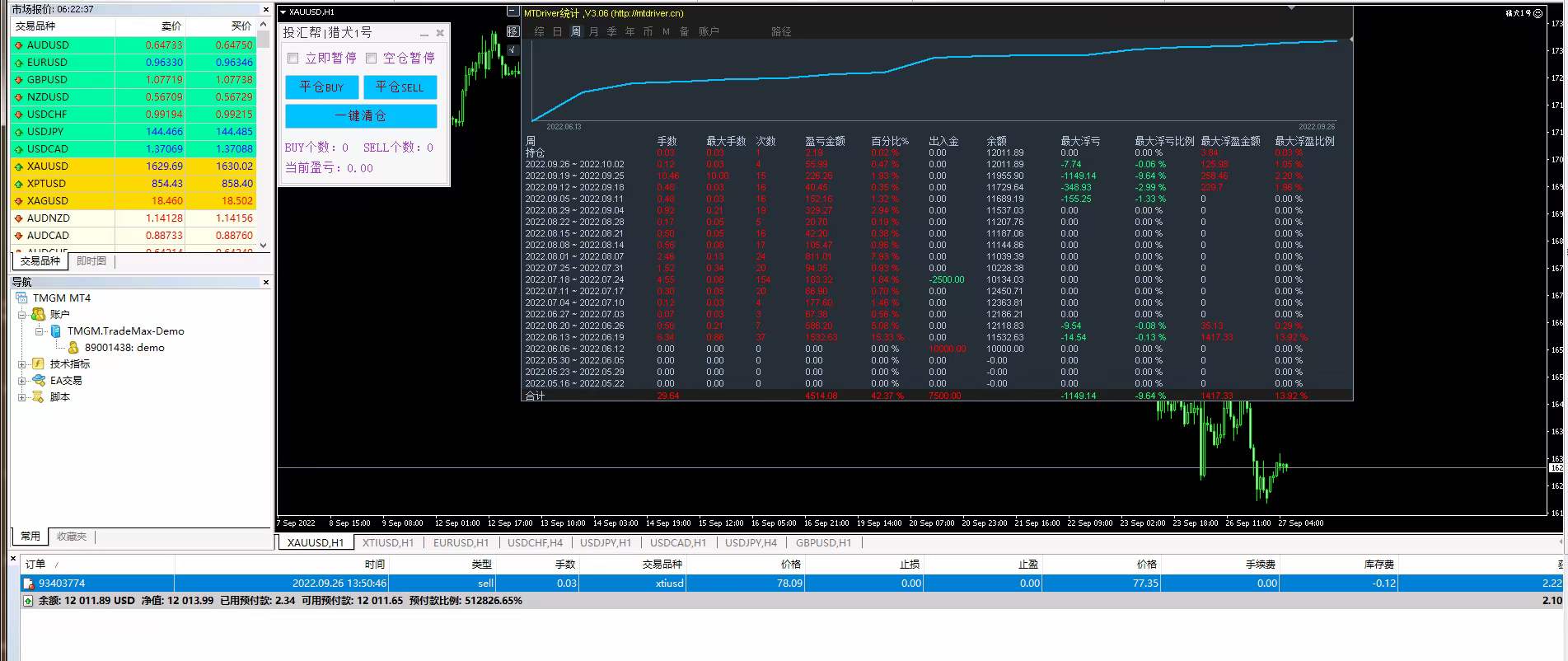This screenshot has height=661, width=1568.
Task: Enable the 立即暂停 checkbox
Action: (x=293, y=58)
